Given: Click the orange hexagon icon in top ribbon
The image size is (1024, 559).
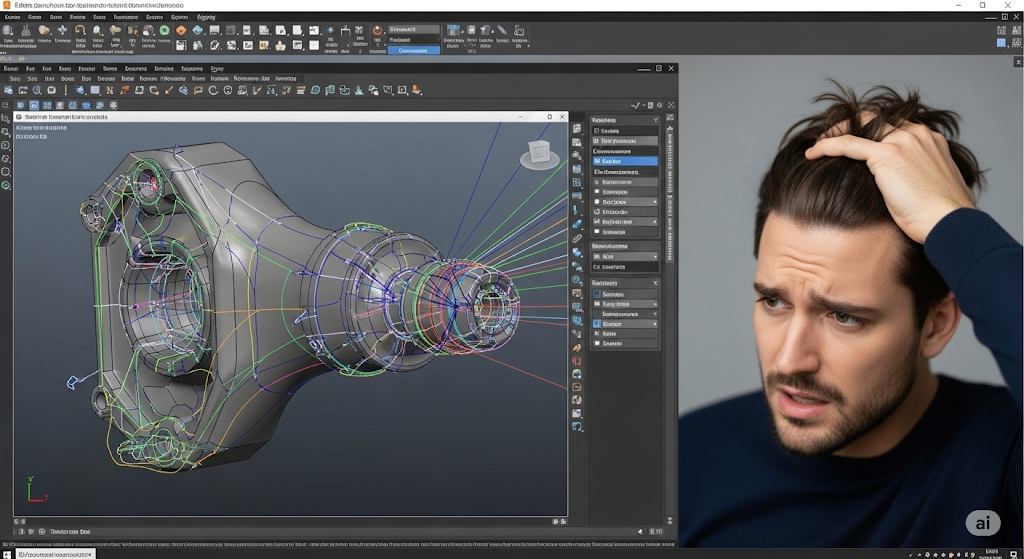Looking at the screenshot, I should (181, 31).
